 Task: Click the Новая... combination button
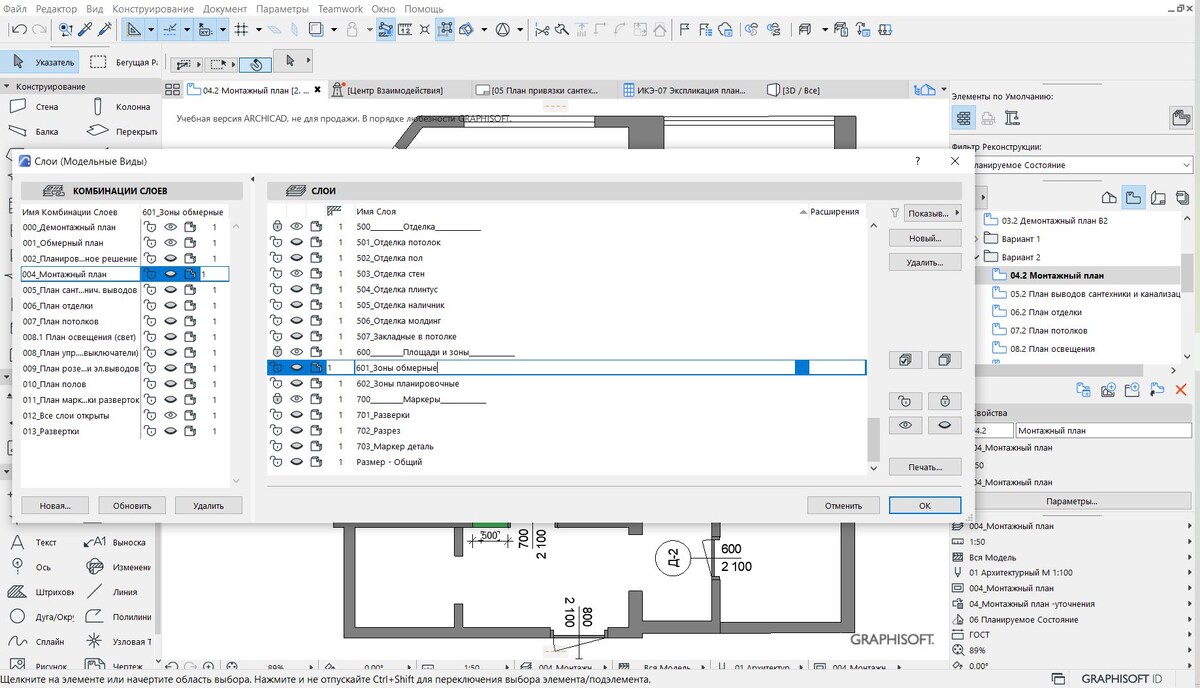55,506
